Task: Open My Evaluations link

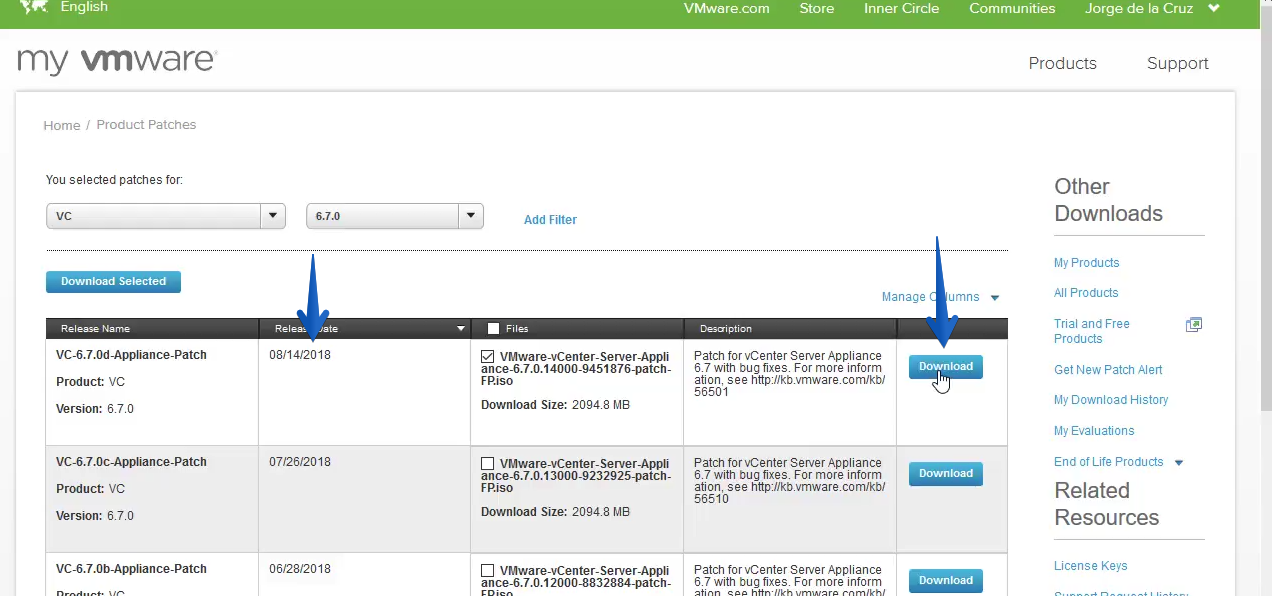Action: pyautogui.click(x=1094, y=431)
